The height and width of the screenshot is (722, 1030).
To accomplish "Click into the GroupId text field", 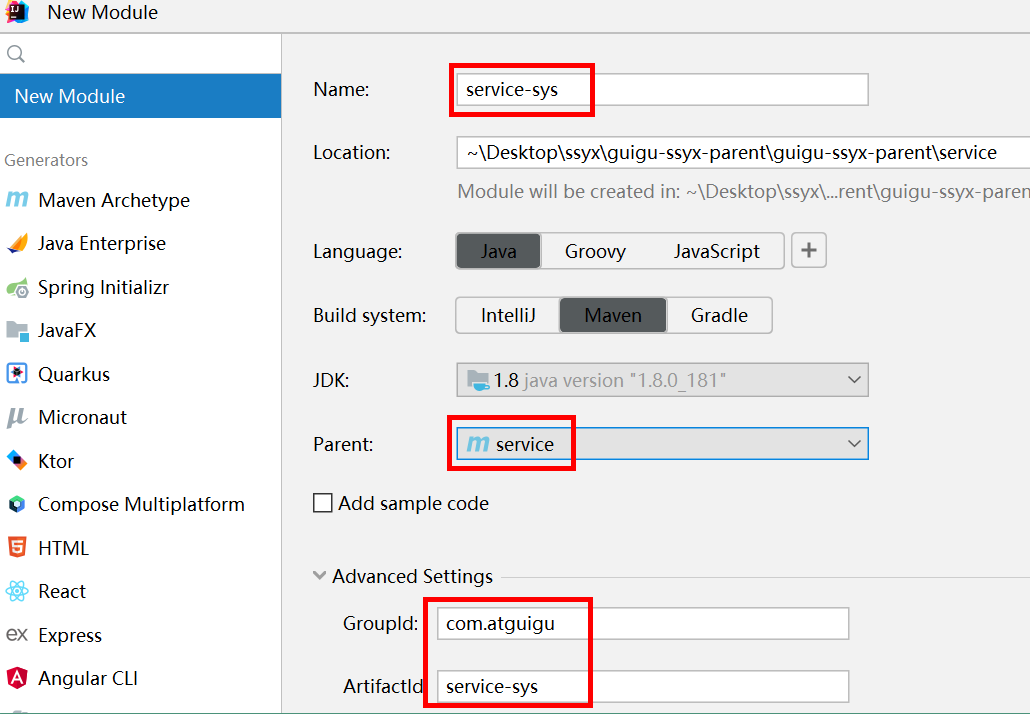I will 642,624.
